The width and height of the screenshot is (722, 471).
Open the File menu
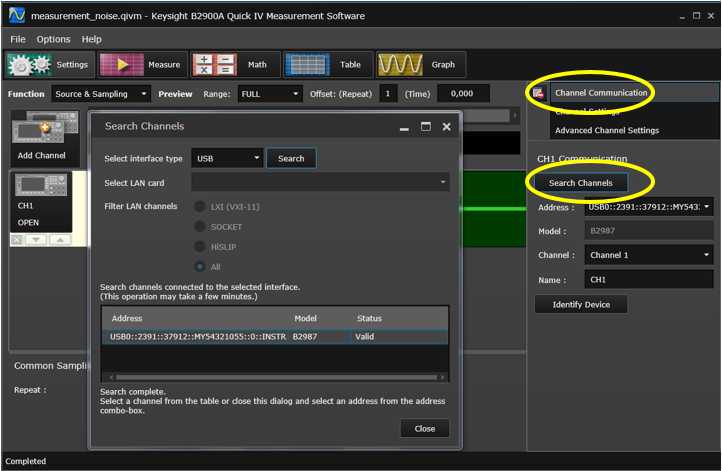click(18, 40)
